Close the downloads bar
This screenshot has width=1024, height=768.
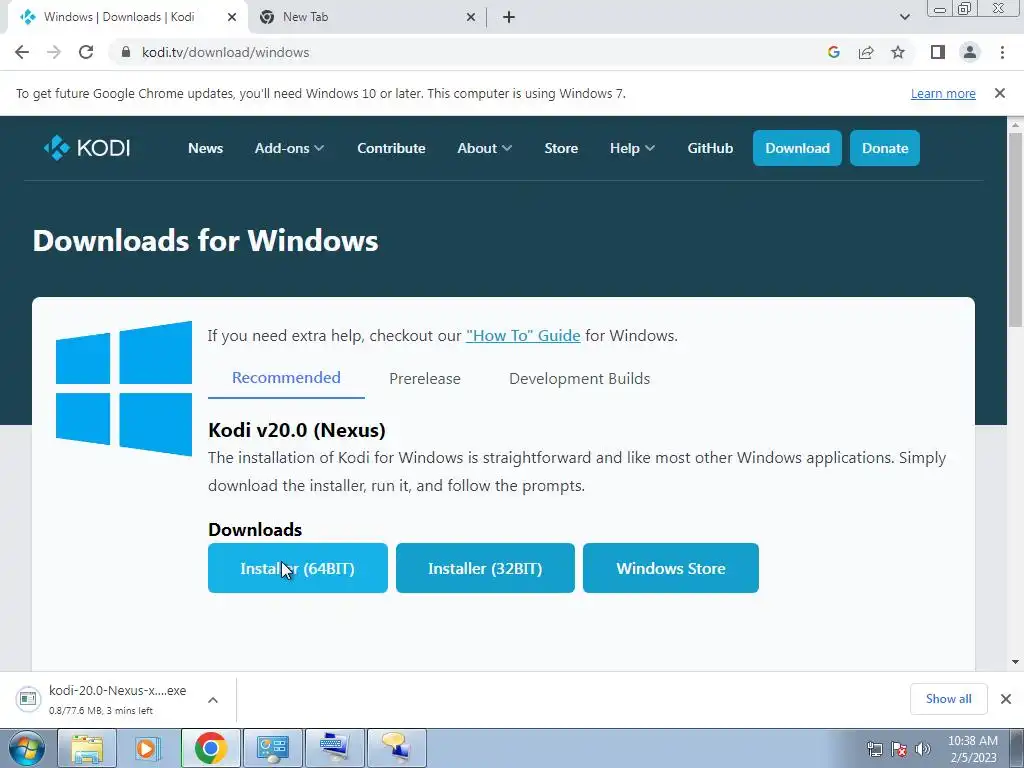(x=1006, y=699)
